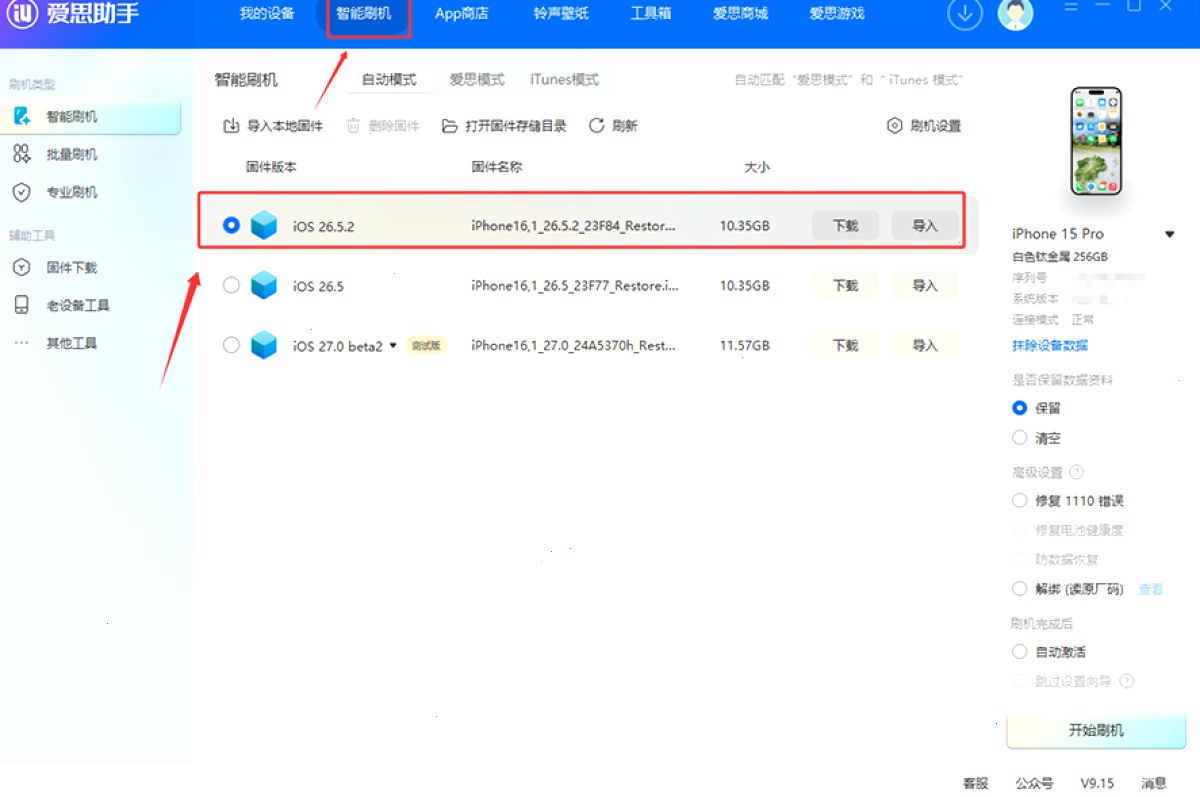This screenshot has height=797, width=1200.
Task: Toggle 修复电池健康度 option
Action: pyautogui.click(x=1020, y=530)
